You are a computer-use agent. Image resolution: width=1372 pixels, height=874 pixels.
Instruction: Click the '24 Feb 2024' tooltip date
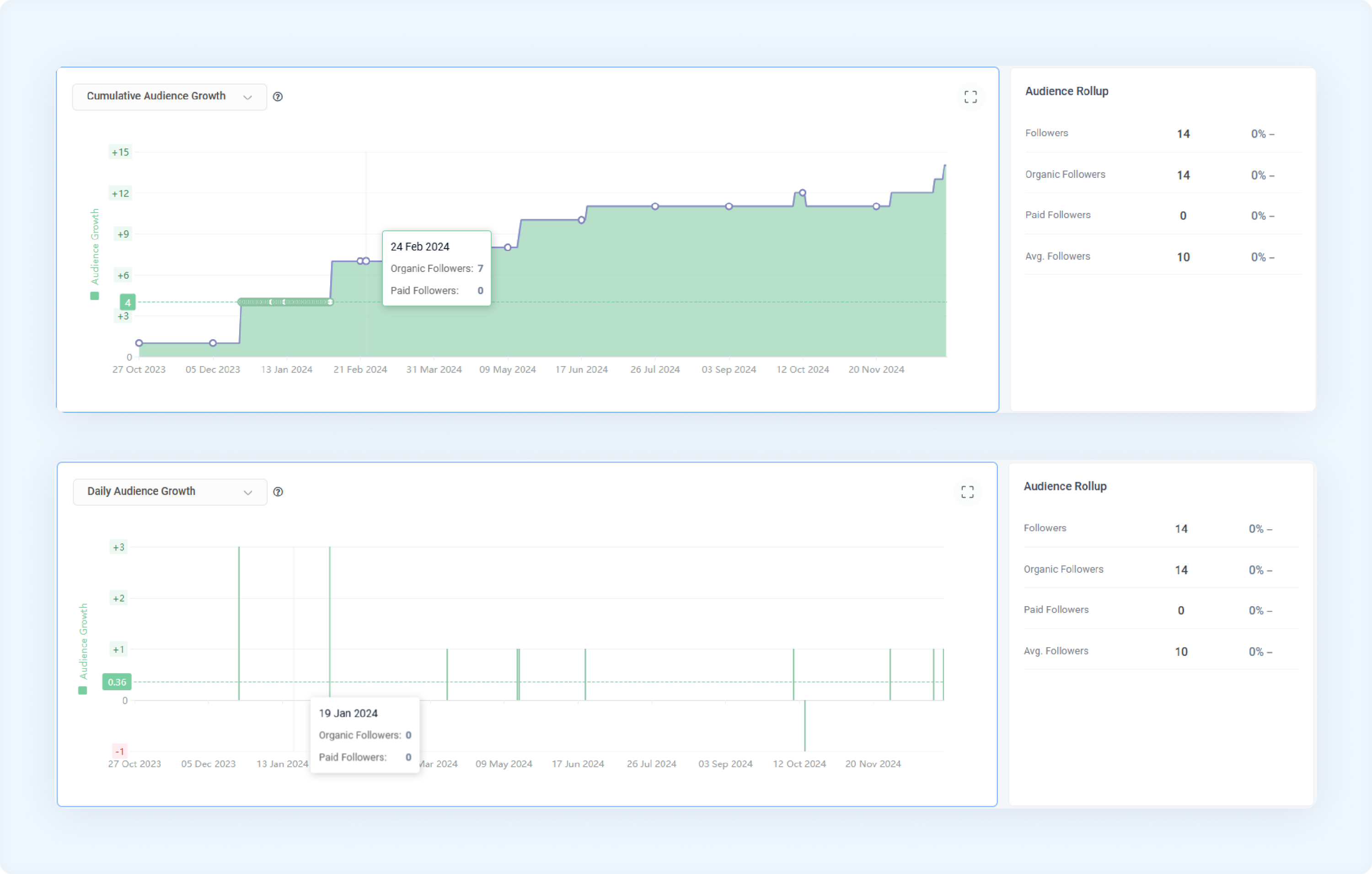pyautogui.click(x=420, y=246)
